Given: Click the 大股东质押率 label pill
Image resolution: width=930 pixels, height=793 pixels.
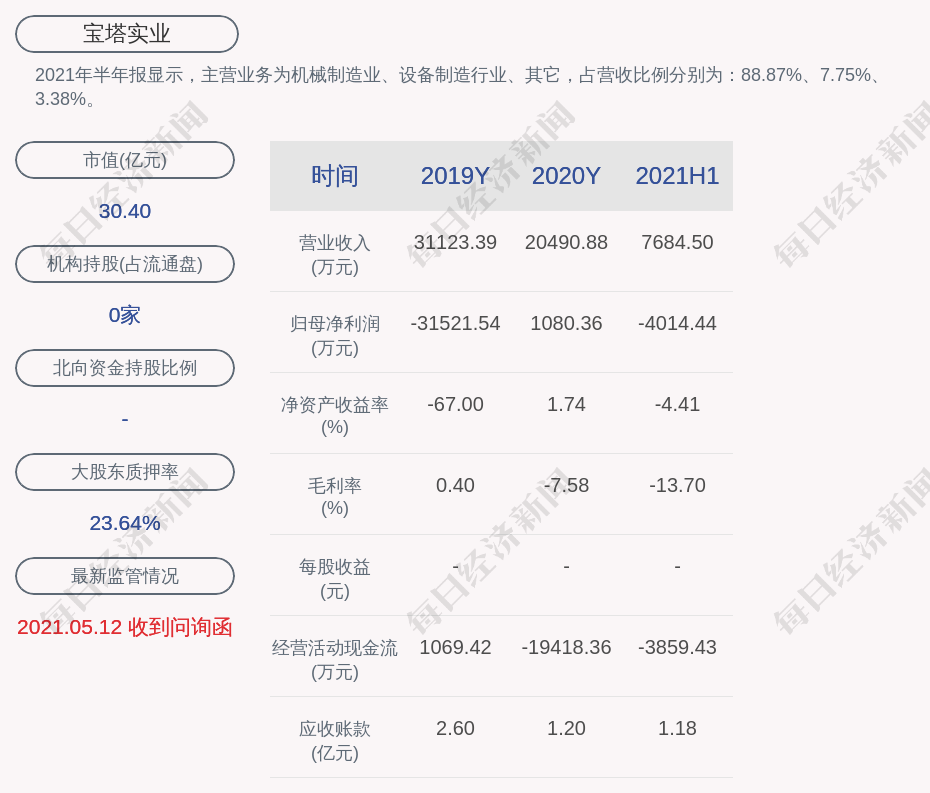Looking at the screenshot, I should [x=125, y=472].
